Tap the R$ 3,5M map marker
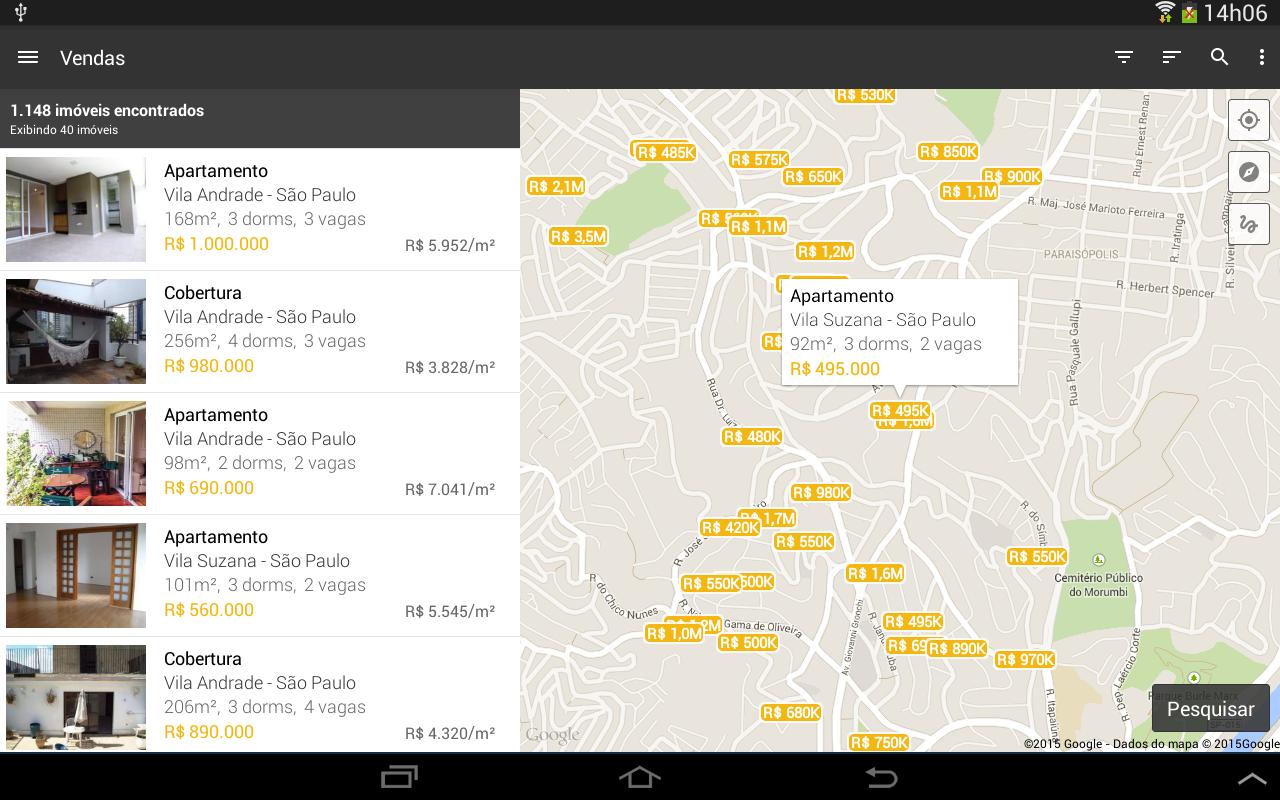The image size is (1280, 800). pos(578,236)
